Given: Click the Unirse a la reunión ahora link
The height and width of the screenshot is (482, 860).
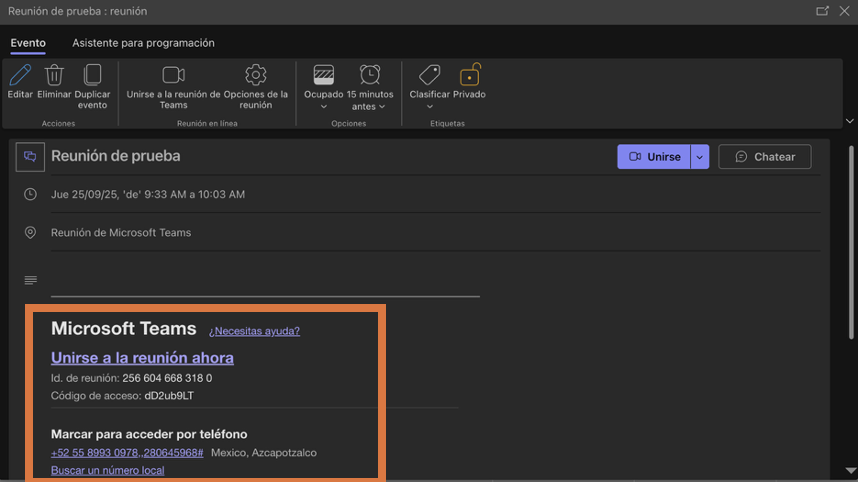Looking at the screenshot, I should coord(142,358).
